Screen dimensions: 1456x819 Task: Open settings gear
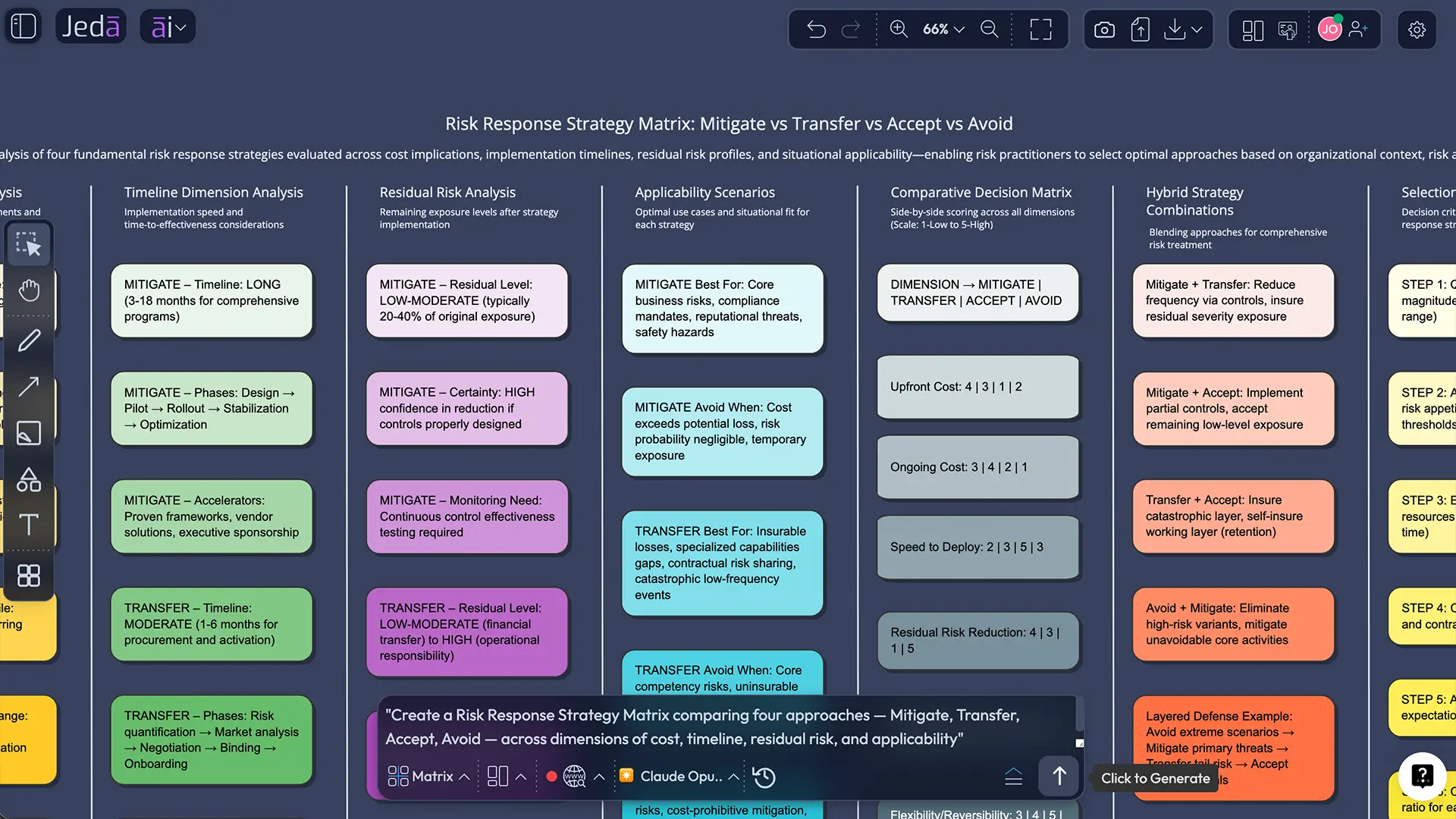tap(1417, 30)
